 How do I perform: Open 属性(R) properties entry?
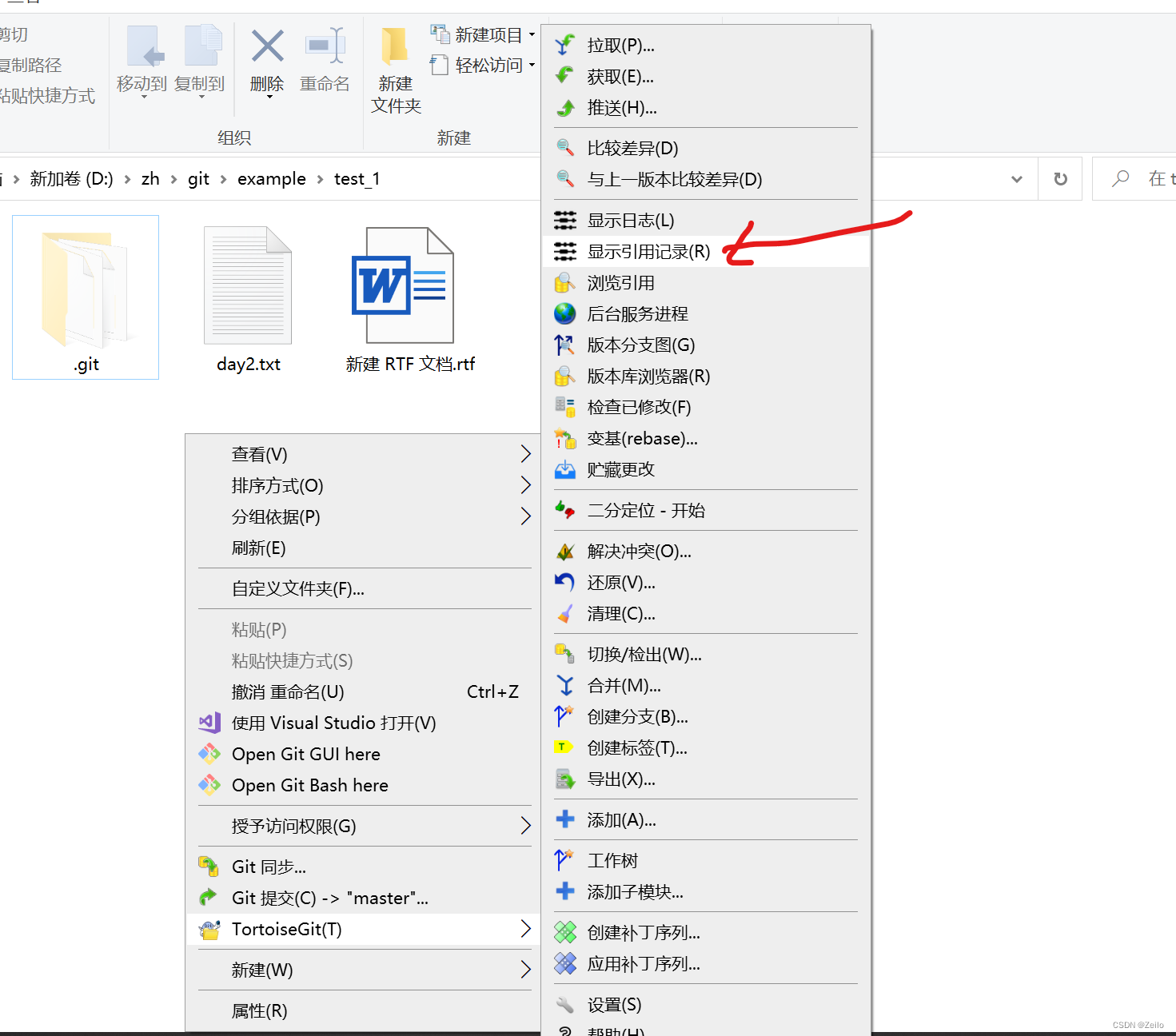[x=363, y=1010]
